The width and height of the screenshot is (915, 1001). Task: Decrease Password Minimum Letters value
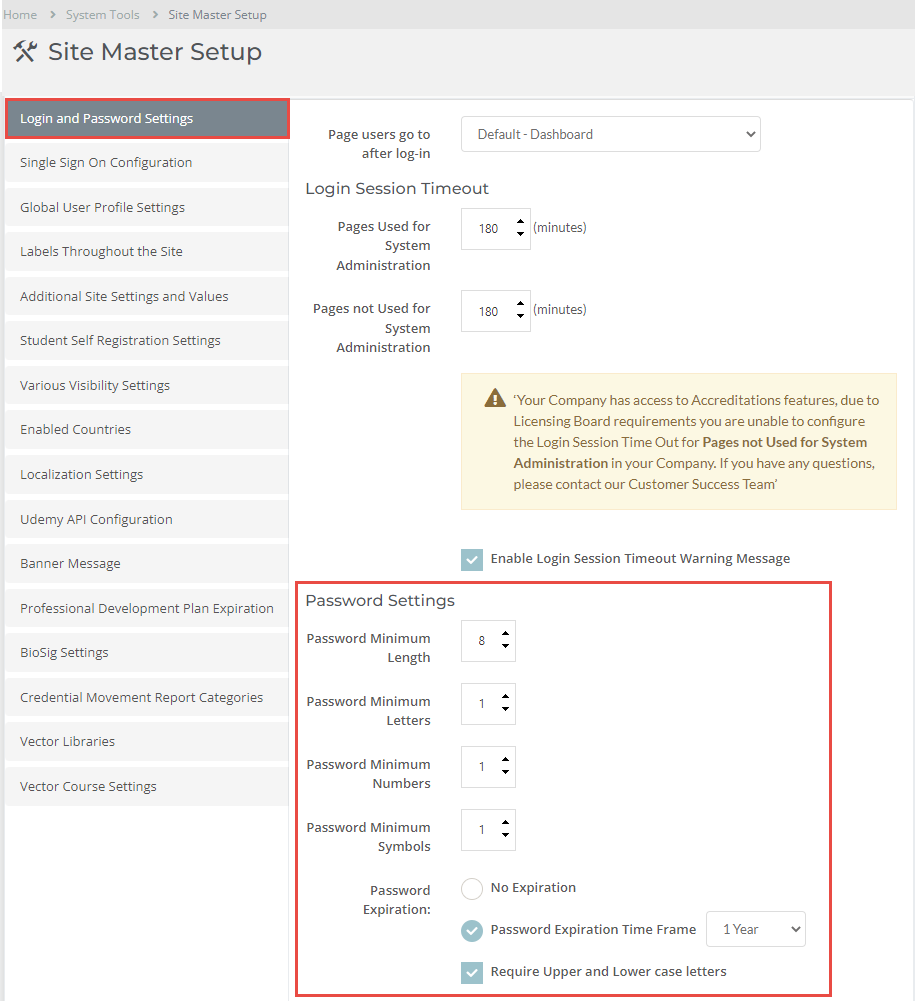tap(505, 709)
